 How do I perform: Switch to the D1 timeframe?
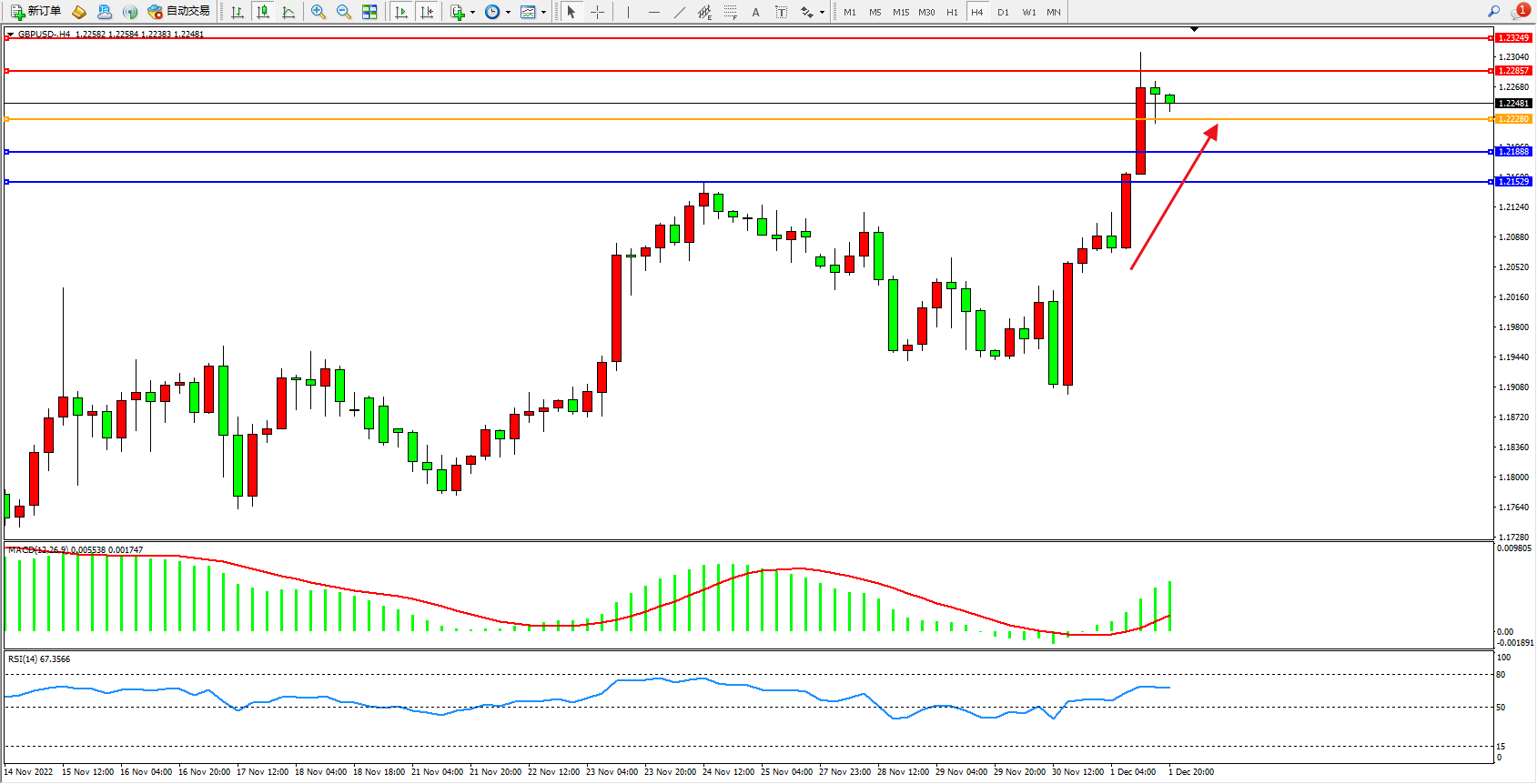point(1003,12)
